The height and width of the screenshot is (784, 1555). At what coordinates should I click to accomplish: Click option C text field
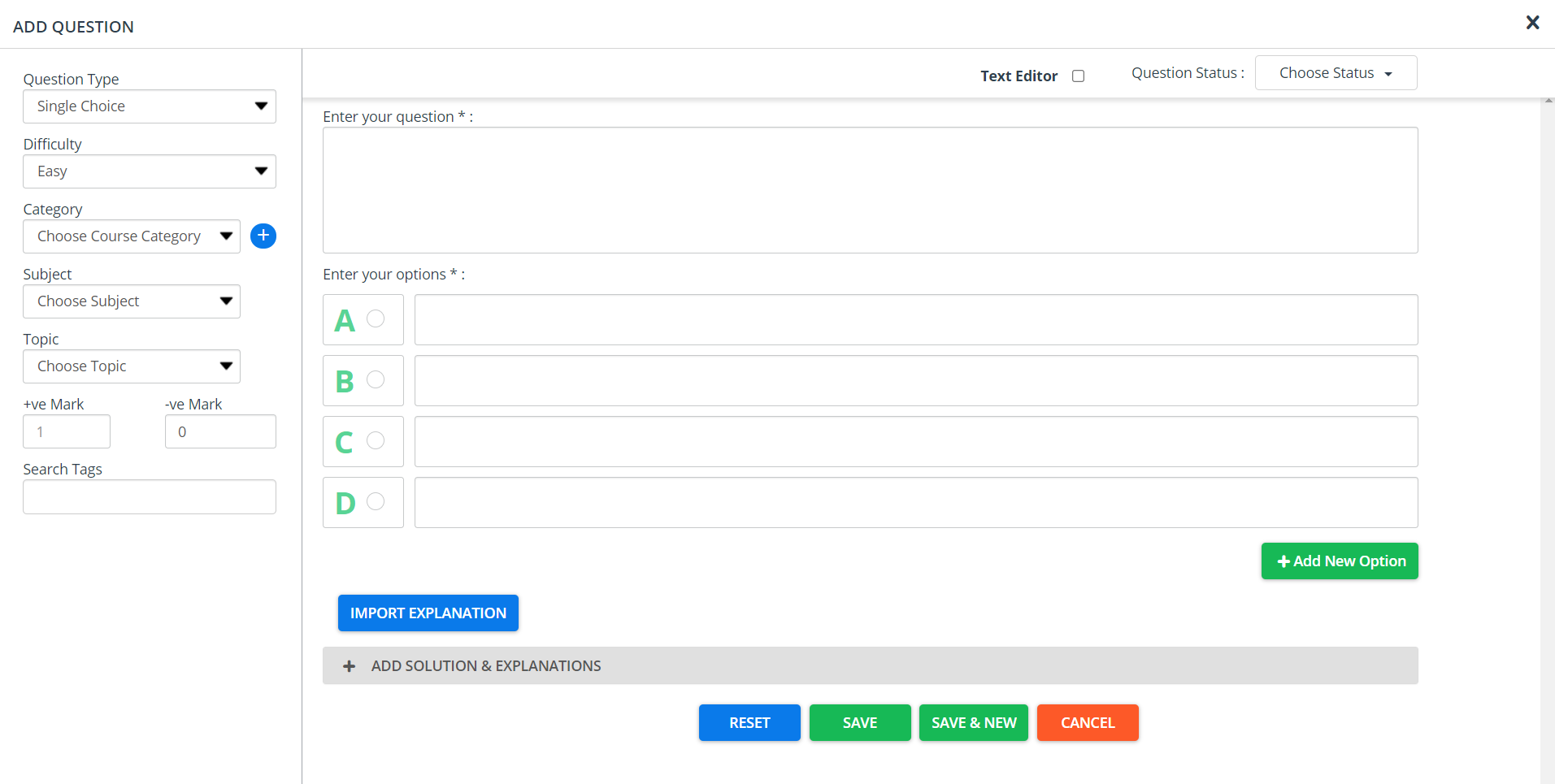(916, 441)
